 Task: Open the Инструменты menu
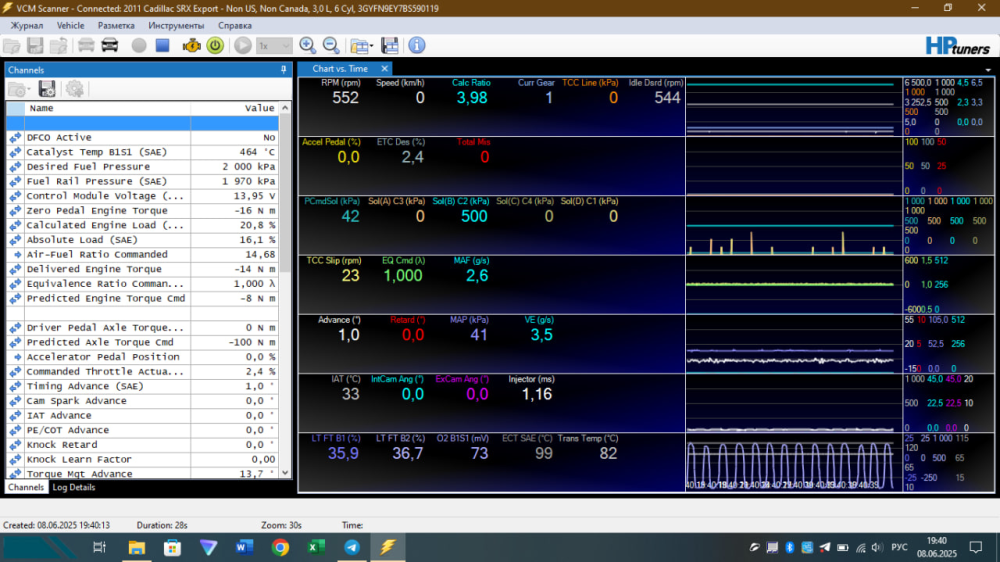pyautogui.click(x=176, y=25)
